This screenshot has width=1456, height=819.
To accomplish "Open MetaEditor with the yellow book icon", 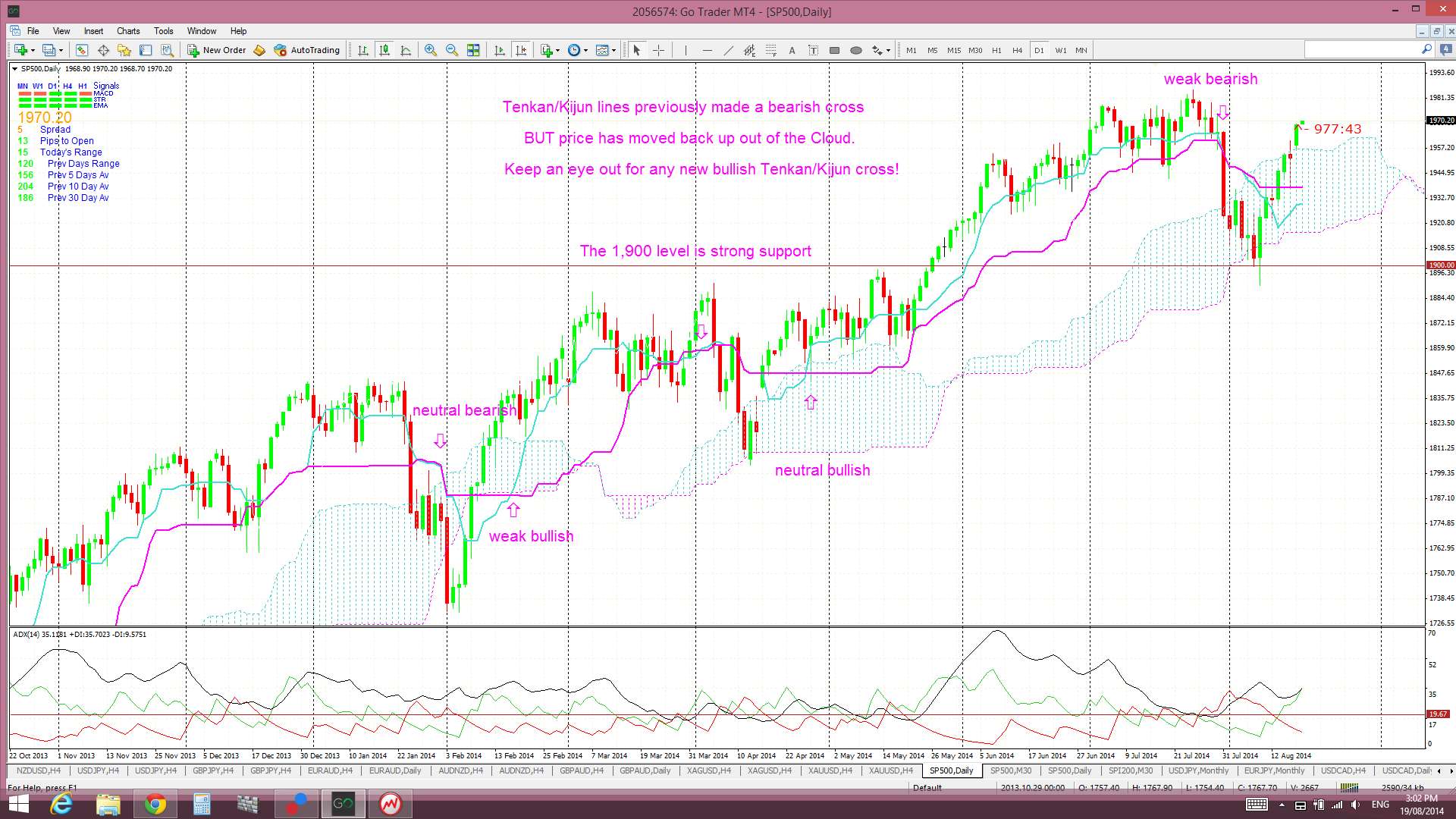I will point(259,50).
